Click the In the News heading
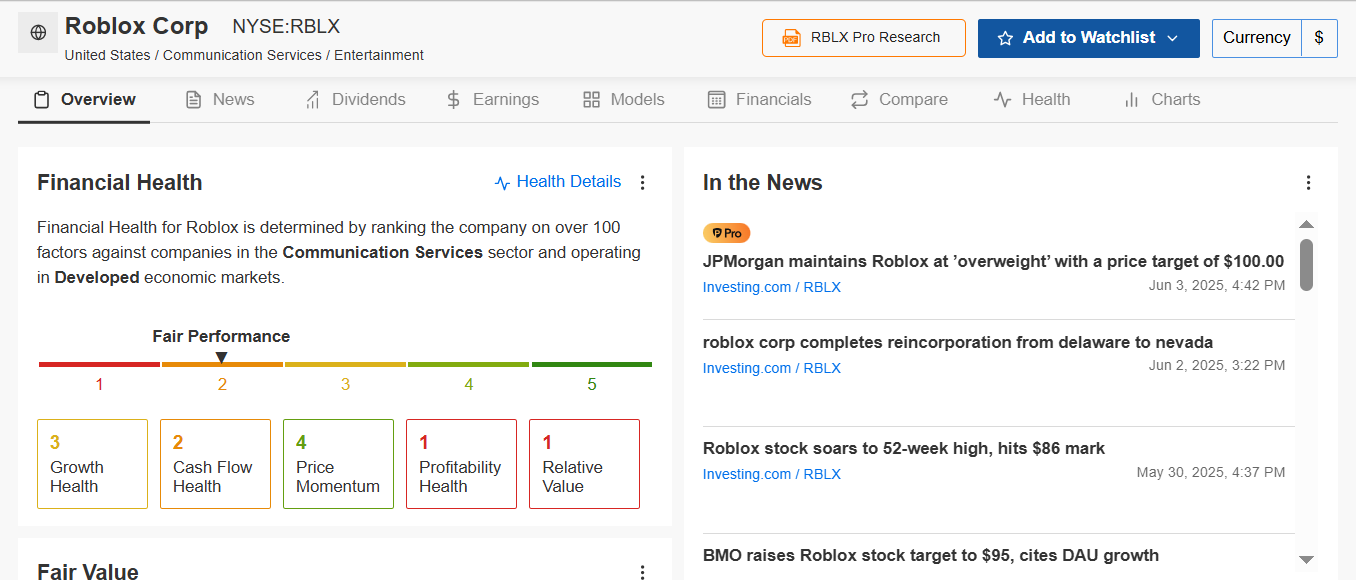The width and height of the screenshot is (1356, 580). point(763,182)
